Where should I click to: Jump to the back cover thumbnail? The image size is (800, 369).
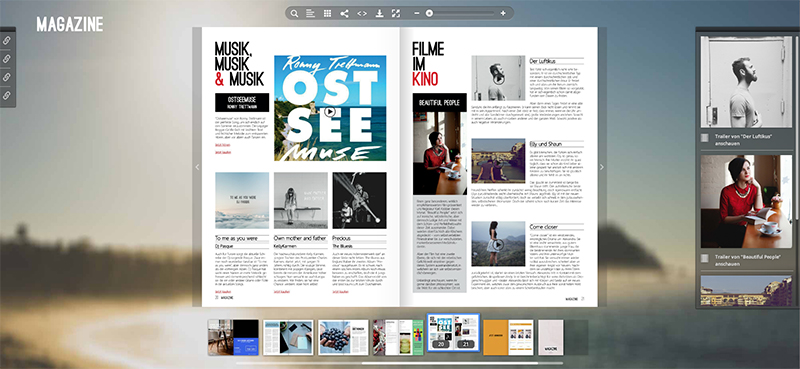click(551, 337)
